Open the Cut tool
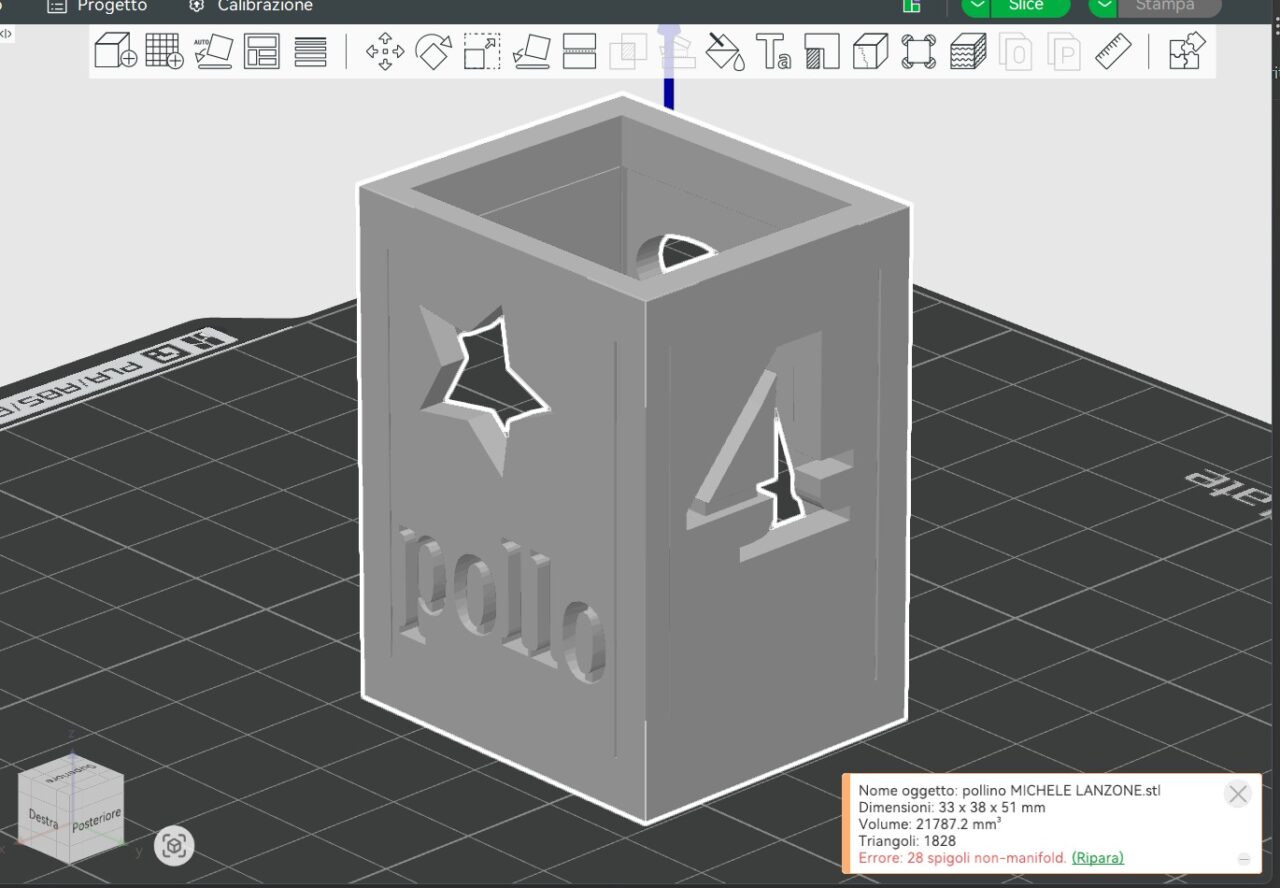This screenshot has height=888, width=1280. coord(579,51)
